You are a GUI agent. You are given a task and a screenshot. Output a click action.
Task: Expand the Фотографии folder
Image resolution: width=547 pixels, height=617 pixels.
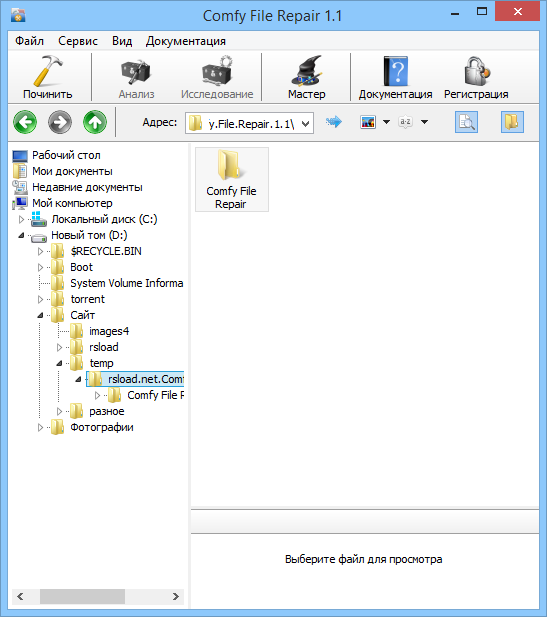click(41, 427)
